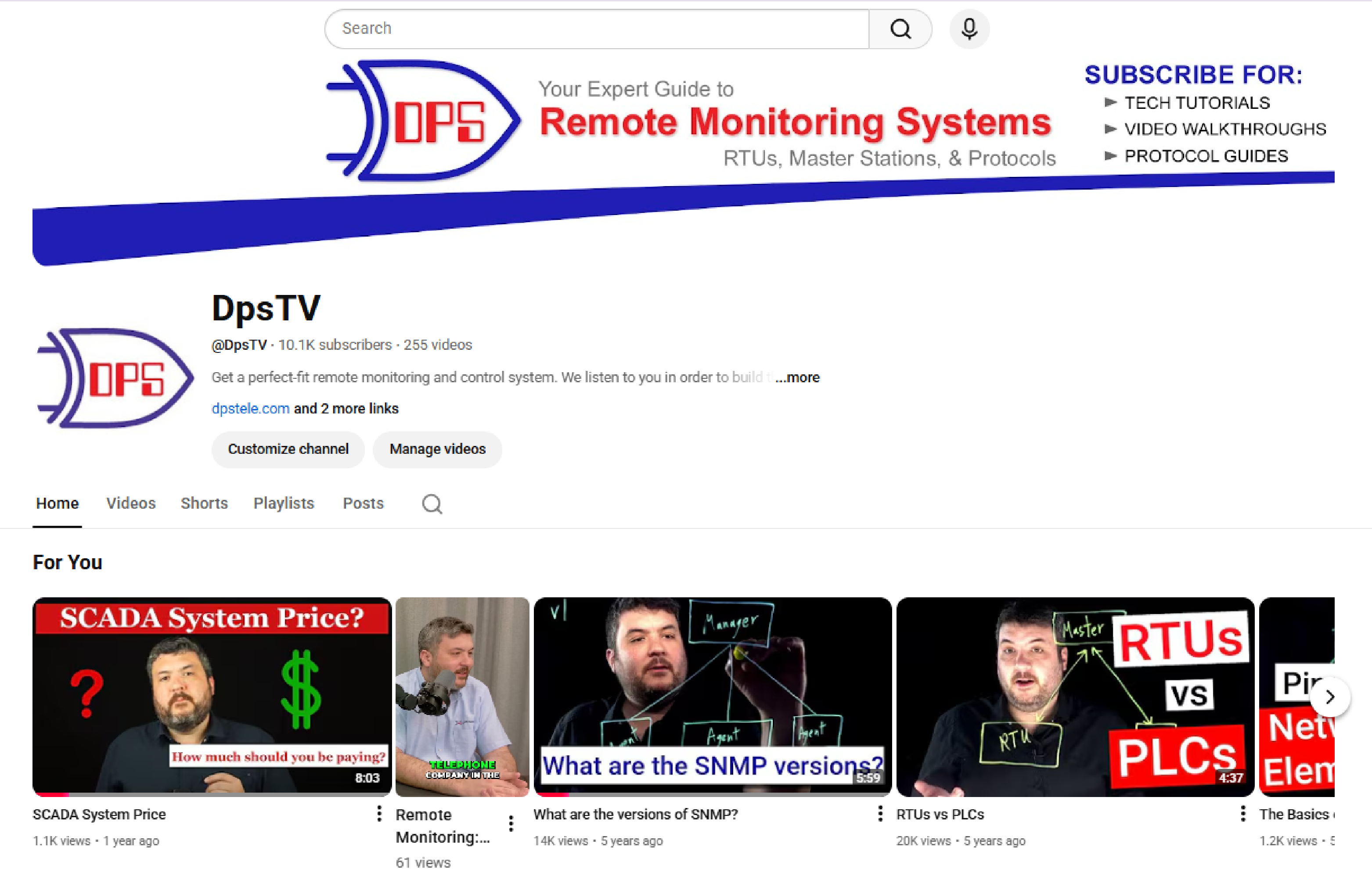Screen dimensions: 1372x869
Task: Switch to the Videos tab
Action: point(130,503)
